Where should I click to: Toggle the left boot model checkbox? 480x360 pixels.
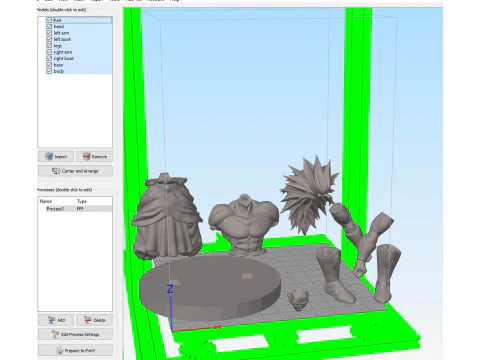49,39
